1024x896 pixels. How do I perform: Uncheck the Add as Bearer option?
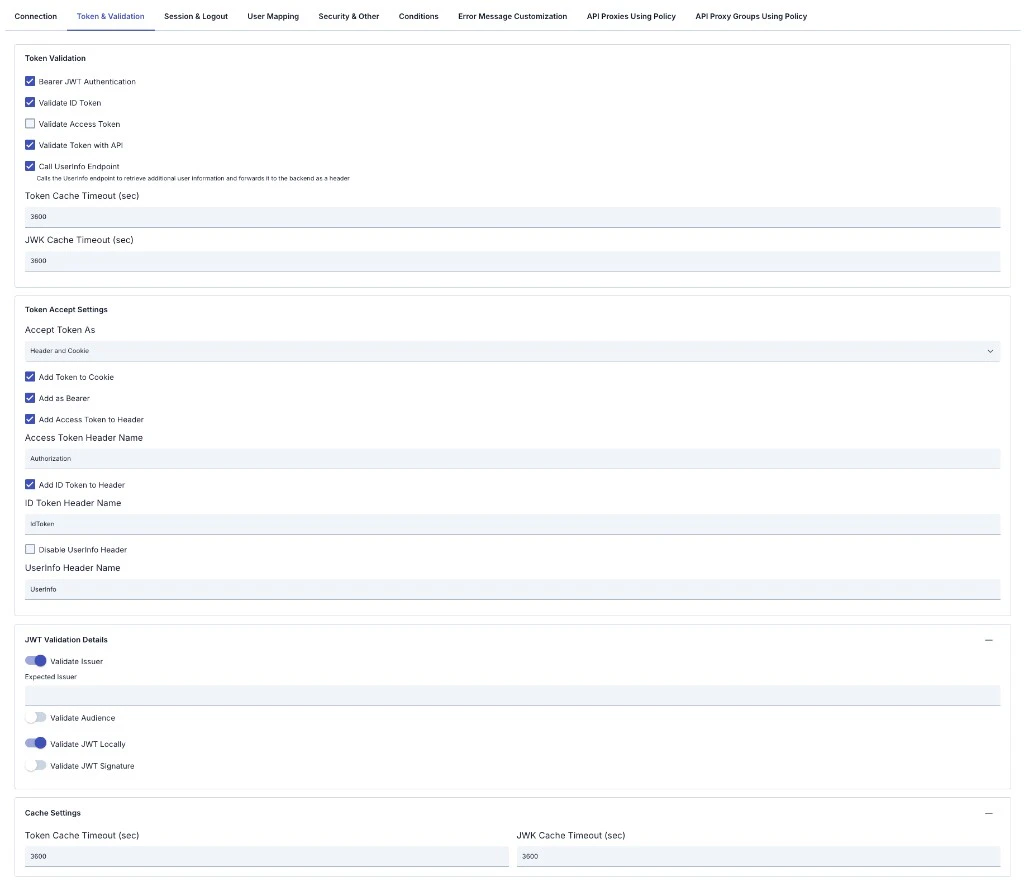coord(30,398)
